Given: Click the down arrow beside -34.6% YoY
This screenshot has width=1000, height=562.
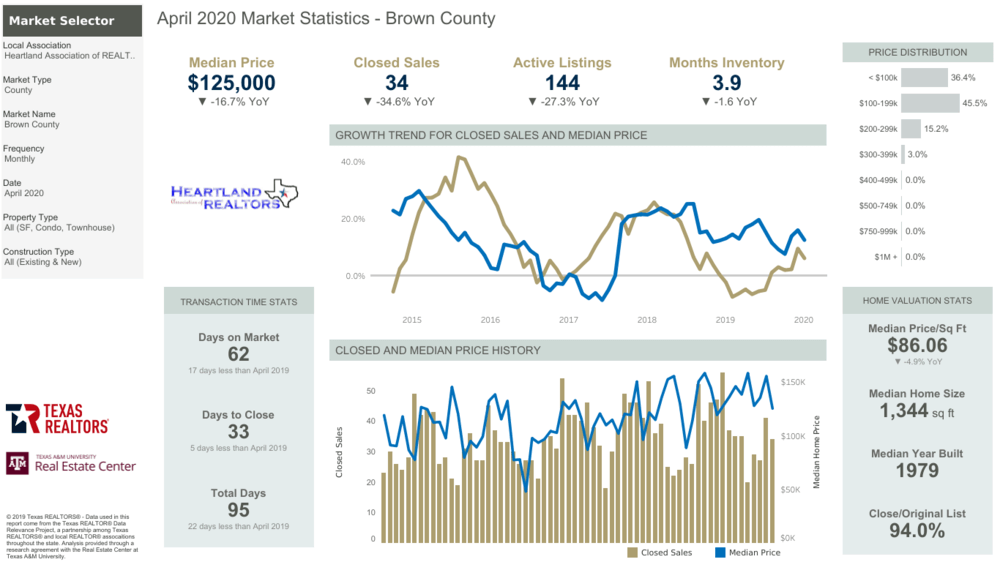Looking at the screenshot, I should pyautogui.click(x=367, y=102).
